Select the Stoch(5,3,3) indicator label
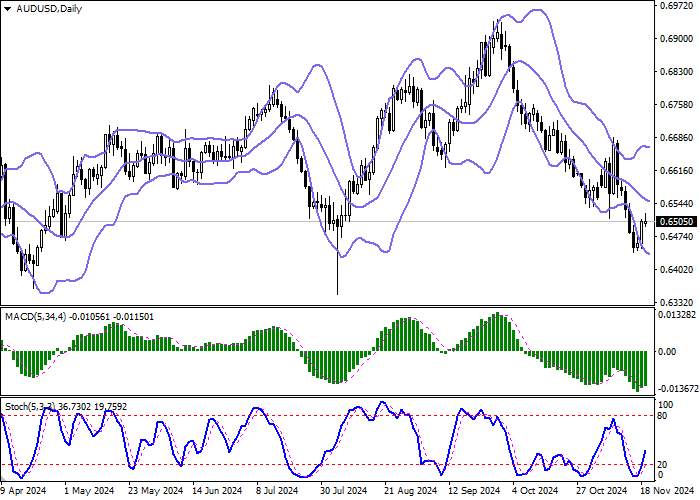The height and width of the screenshot is (500, 700). [30, 407]
